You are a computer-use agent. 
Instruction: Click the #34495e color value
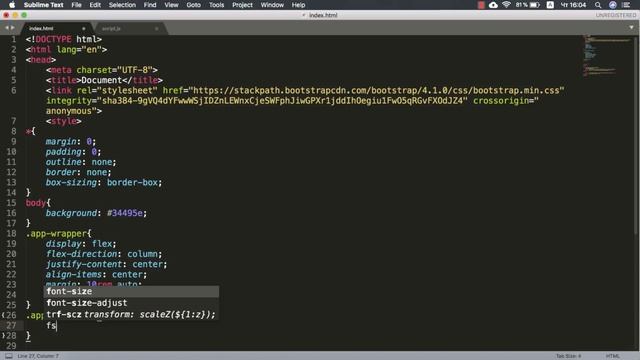coord(124,213)
